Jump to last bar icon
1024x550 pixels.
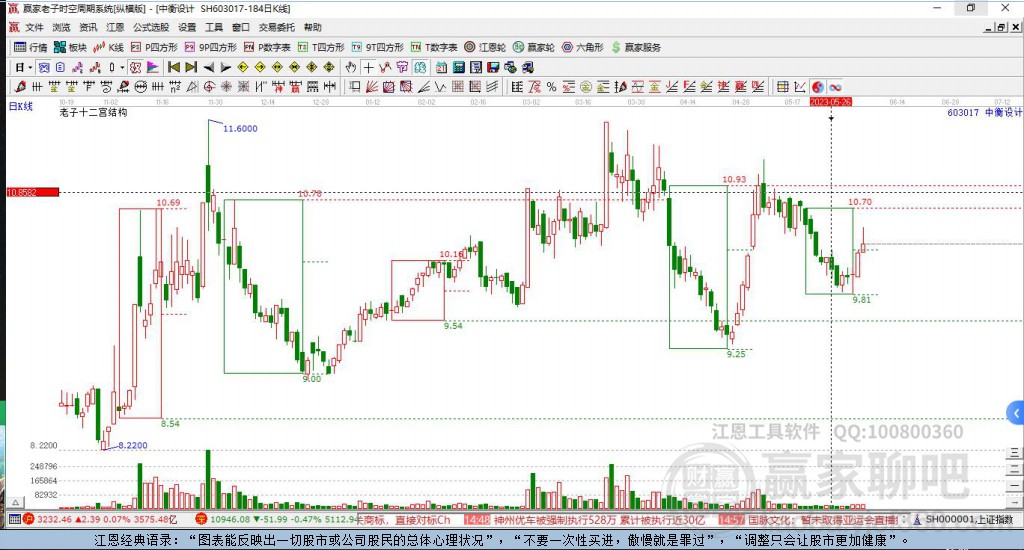pos(191,67)
